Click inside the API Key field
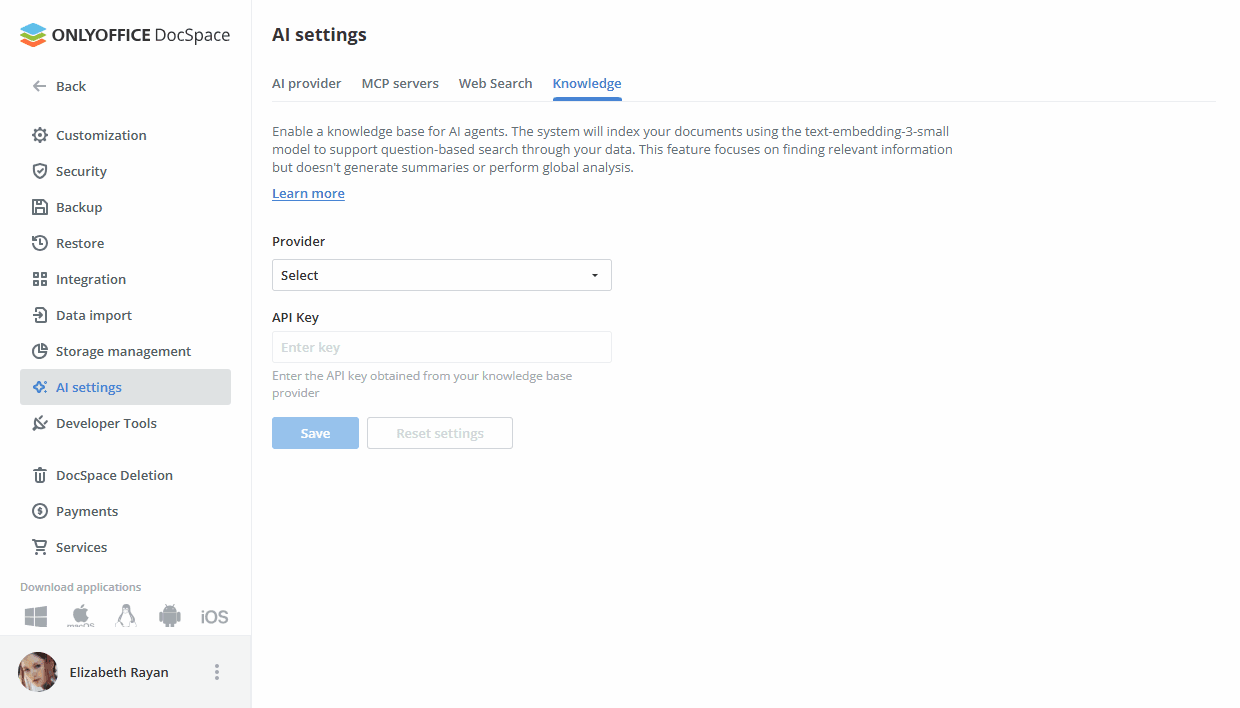Screen dimensions: 1240x708 point(441,346)
